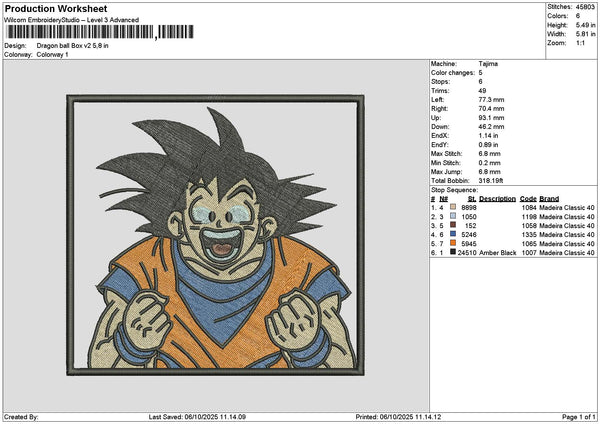Click the Amber Black description

(x=497, y=253)
